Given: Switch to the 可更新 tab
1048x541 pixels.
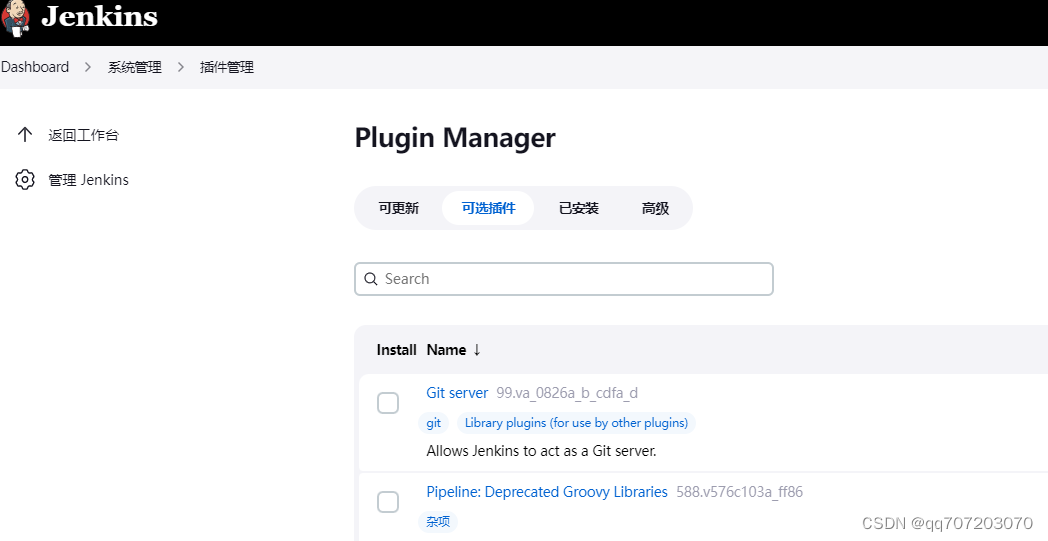Looking at the screenshot, I should [x=398, y=208].
